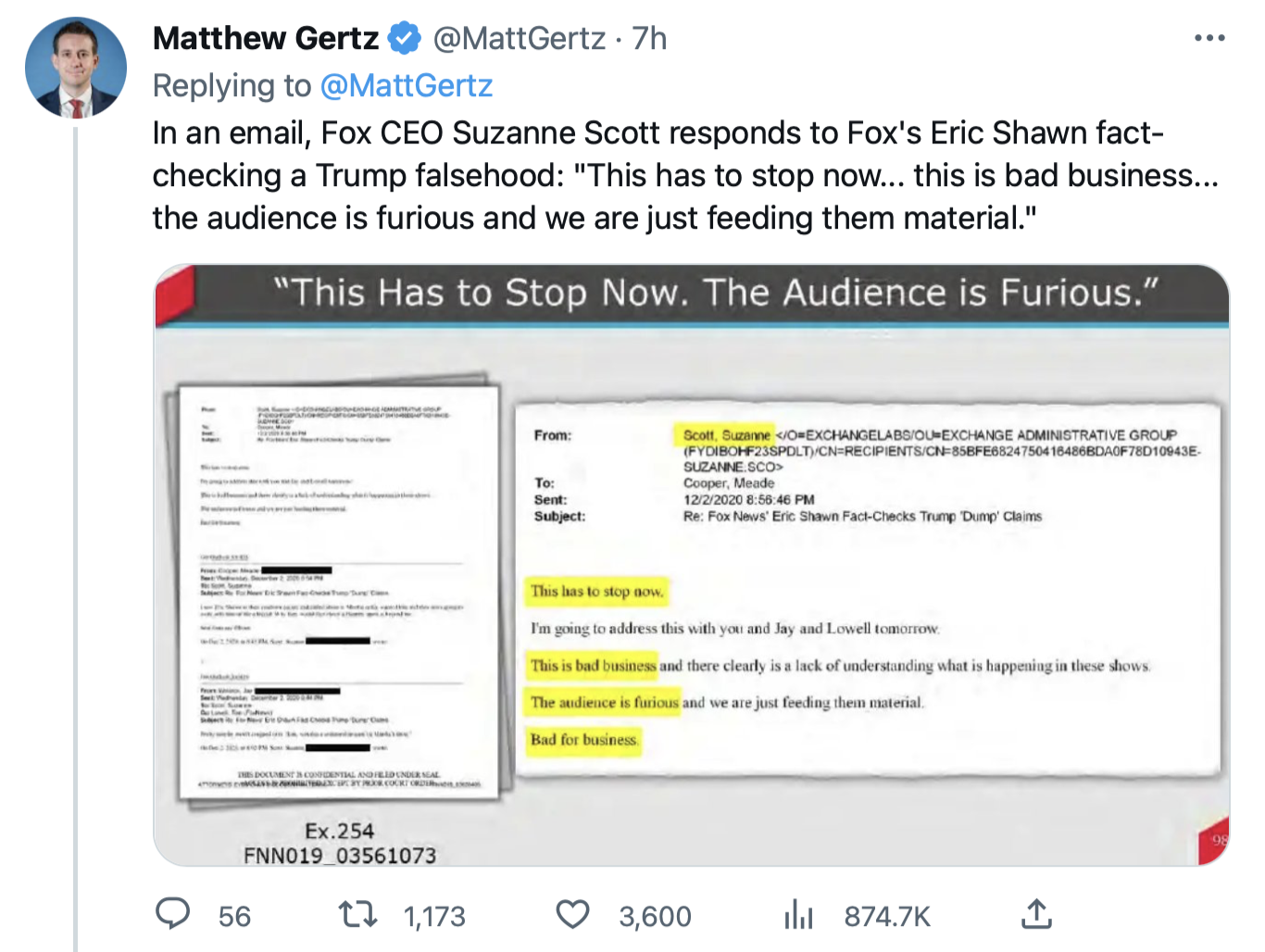This screenshot has height=952, width=1265.
Task: Click the 1,173 retweet count
Action: point(434,916)
